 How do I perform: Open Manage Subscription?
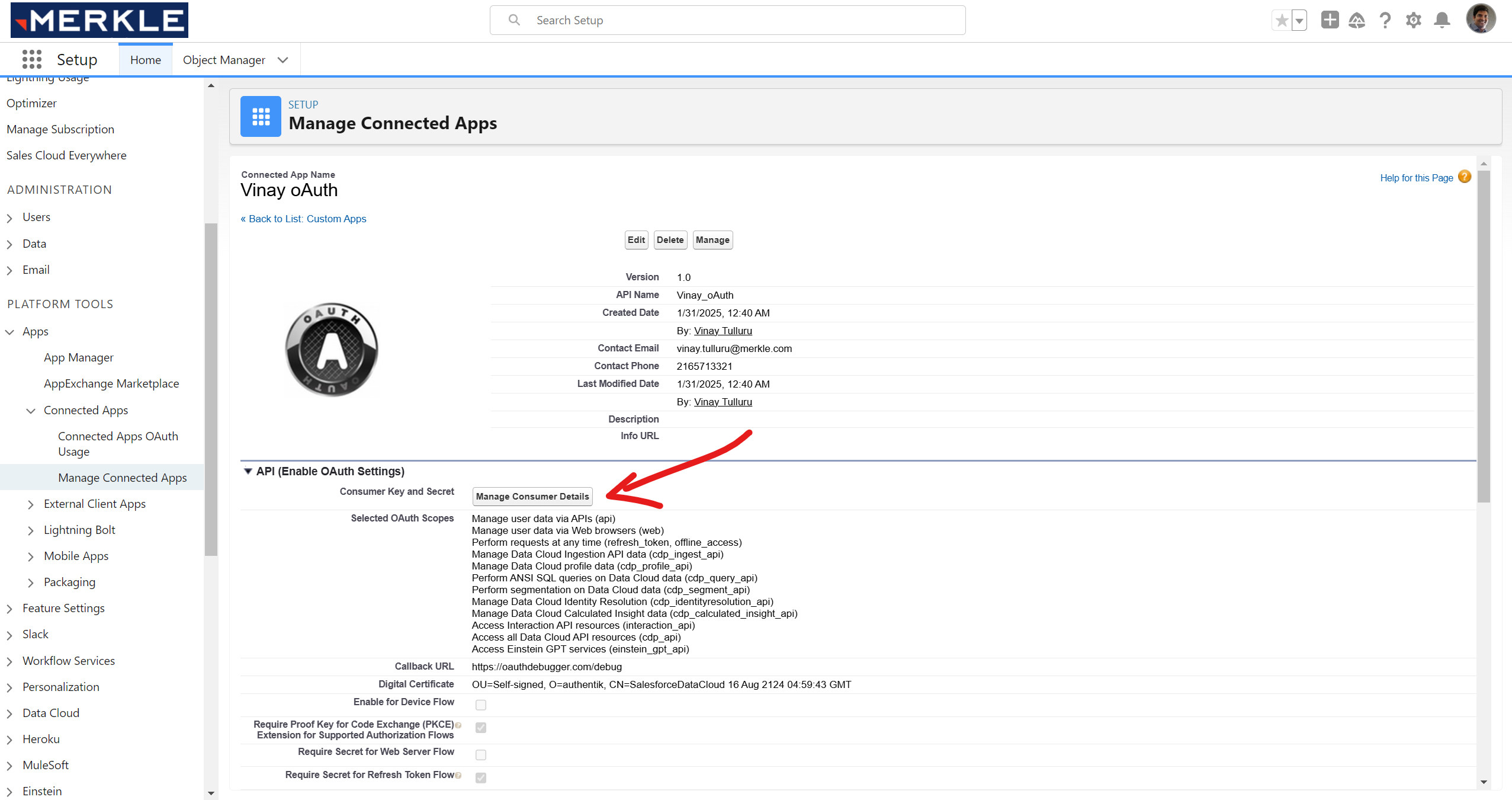pyautogui.click(x=60, y=129)
